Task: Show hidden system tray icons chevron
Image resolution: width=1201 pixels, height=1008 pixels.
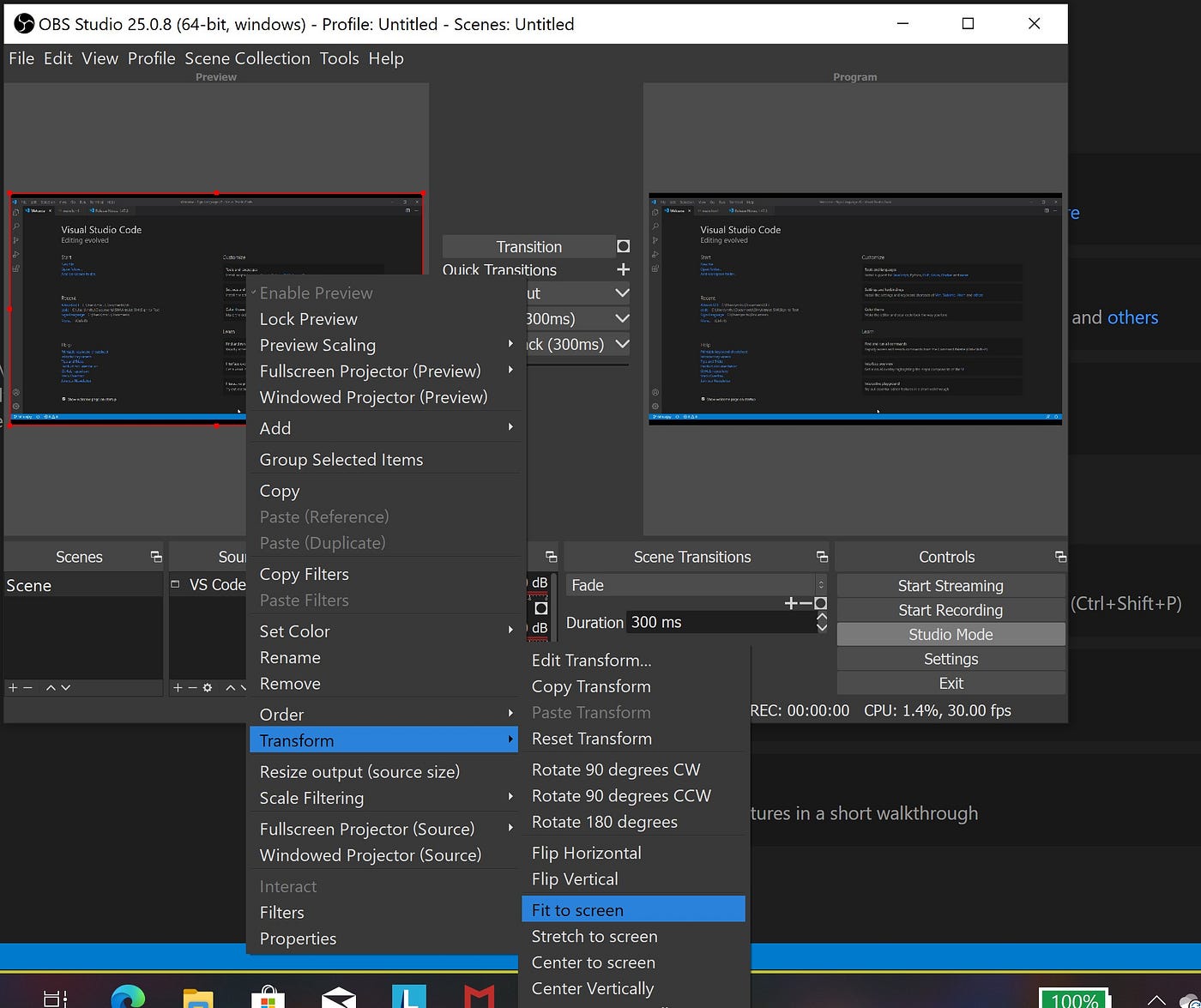Action: 1156,999
